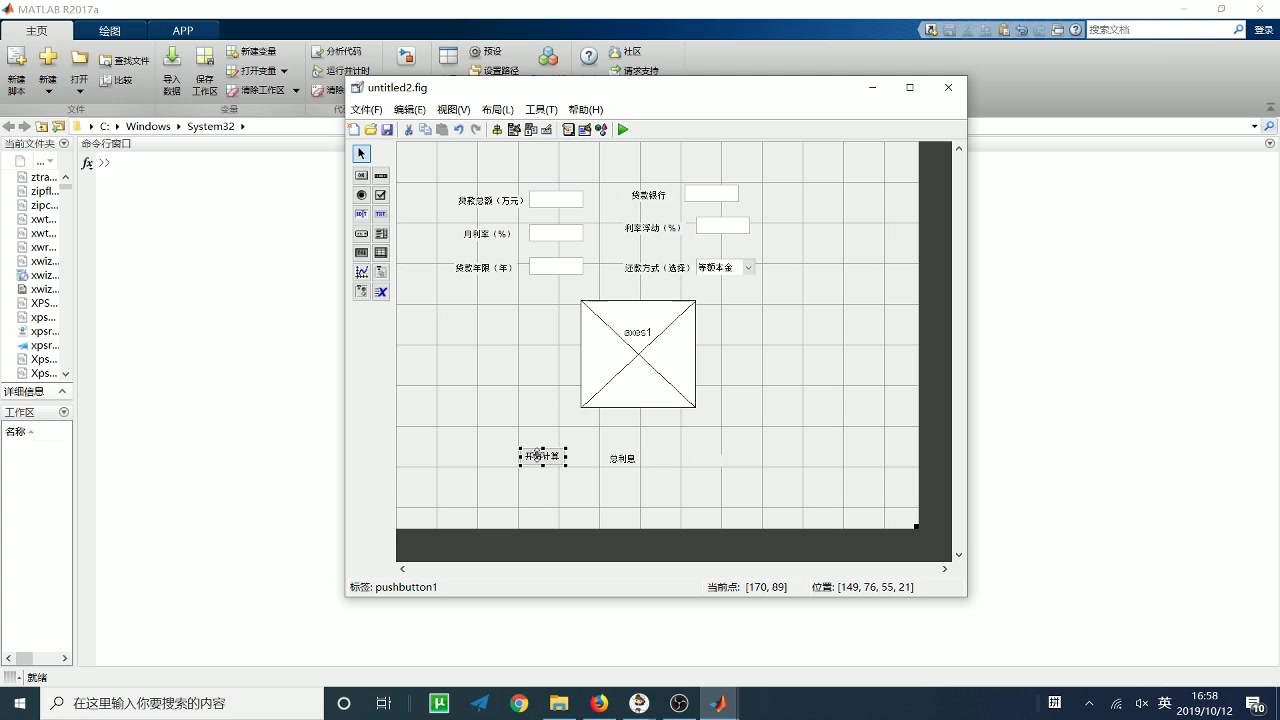Click New figure icon in GUIDE toolbar
The image size is (1280, 720).
(x=354, y=130)
